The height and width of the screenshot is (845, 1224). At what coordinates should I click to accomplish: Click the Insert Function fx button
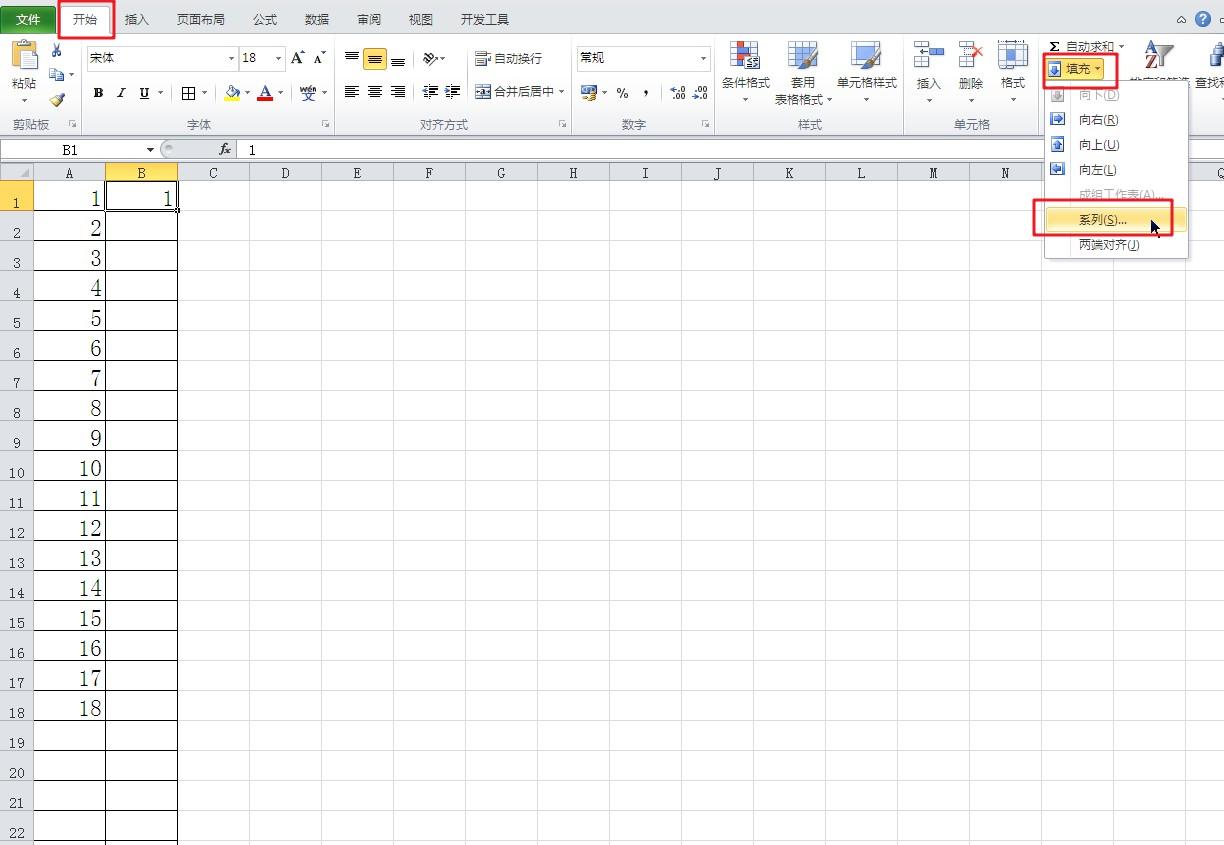(225, 150)
